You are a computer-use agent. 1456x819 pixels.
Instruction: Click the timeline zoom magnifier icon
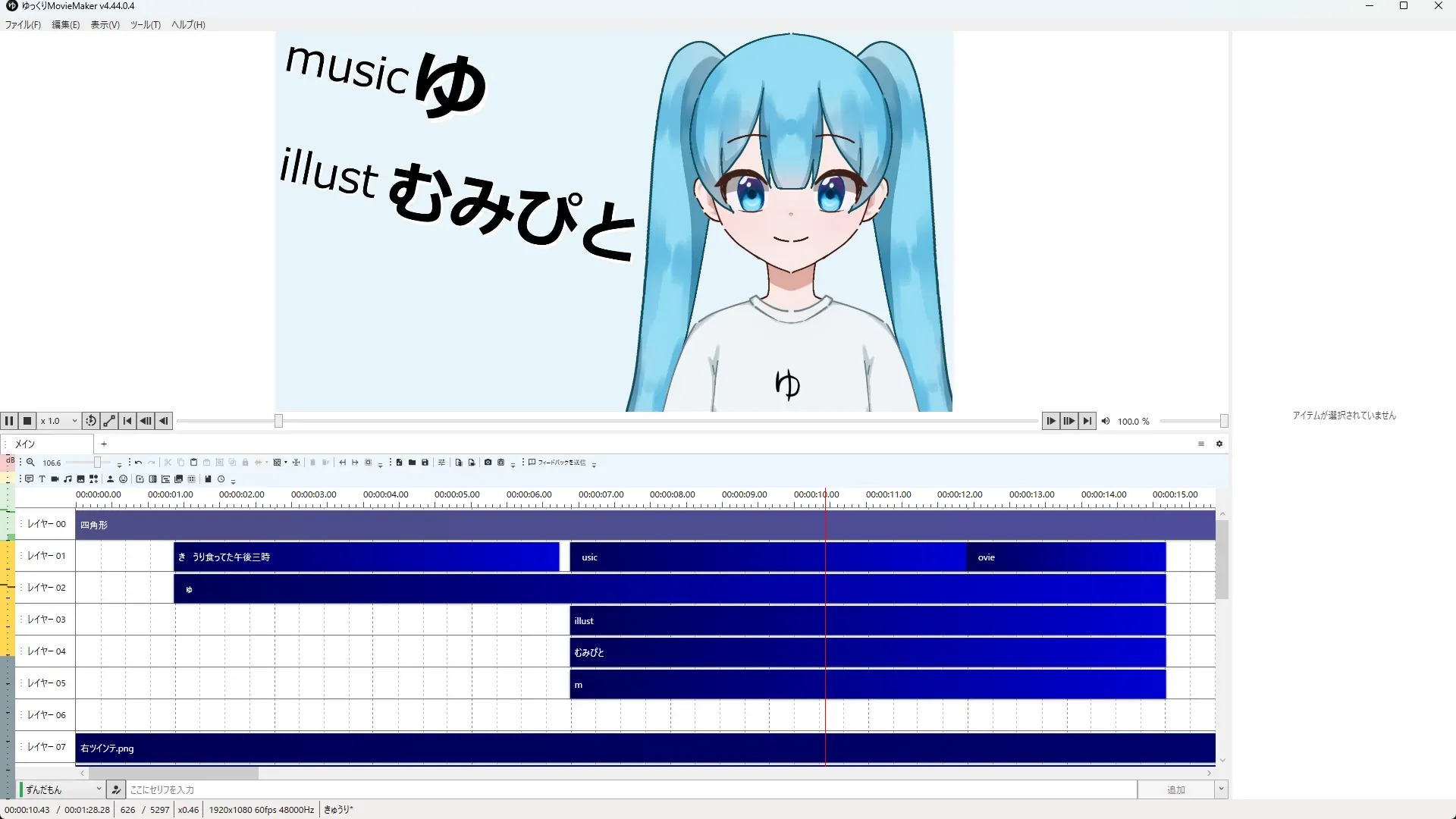pos(31,463)
